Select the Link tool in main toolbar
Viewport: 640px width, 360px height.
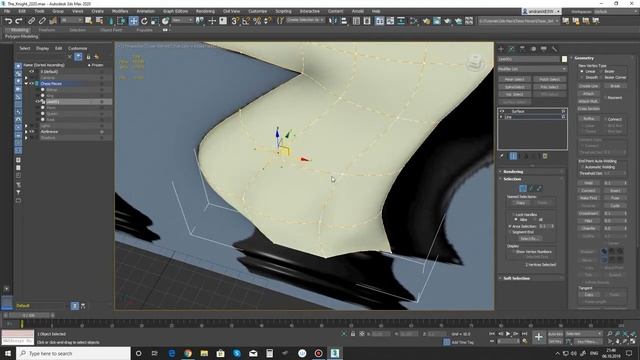(x=31, y=21)
